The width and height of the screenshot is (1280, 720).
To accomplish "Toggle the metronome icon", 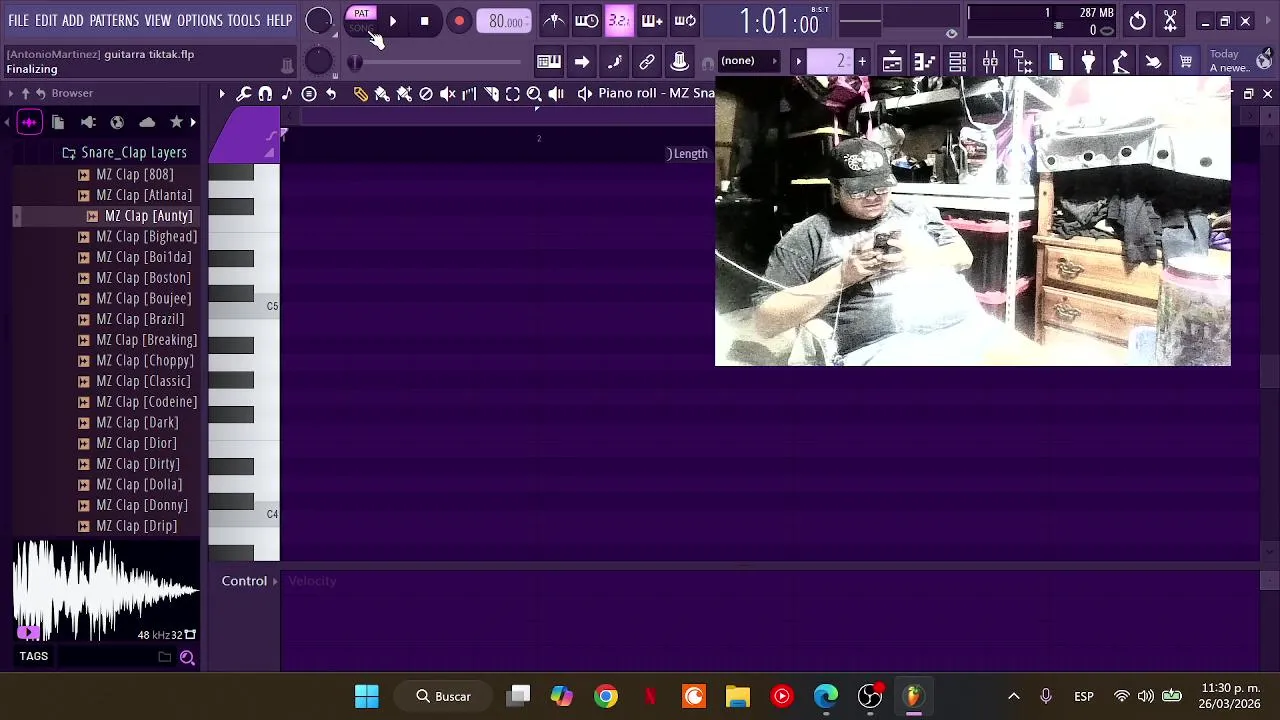I will 554,21.
